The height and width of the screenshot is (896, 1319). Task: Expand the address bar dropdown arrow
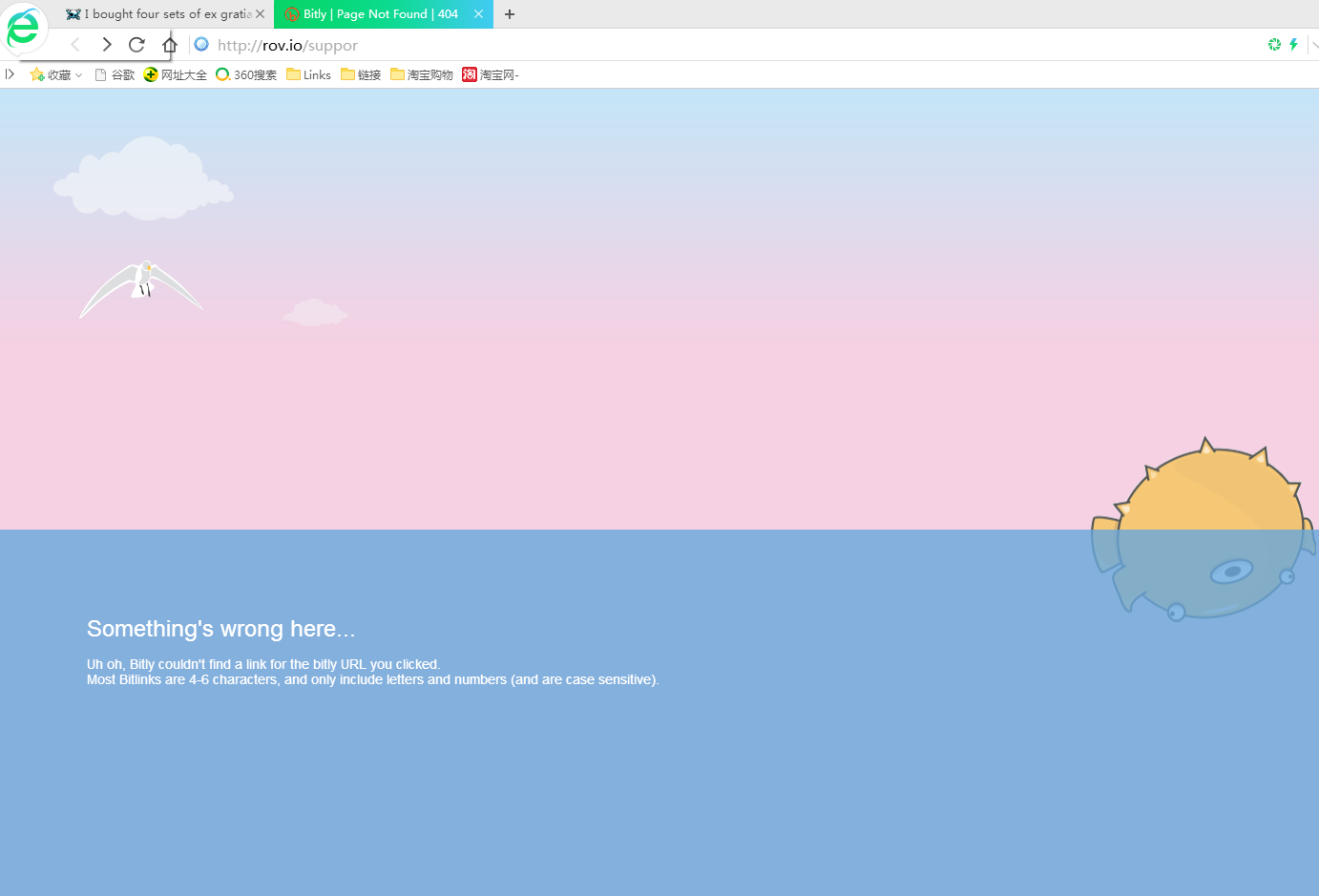[1314, 45]
